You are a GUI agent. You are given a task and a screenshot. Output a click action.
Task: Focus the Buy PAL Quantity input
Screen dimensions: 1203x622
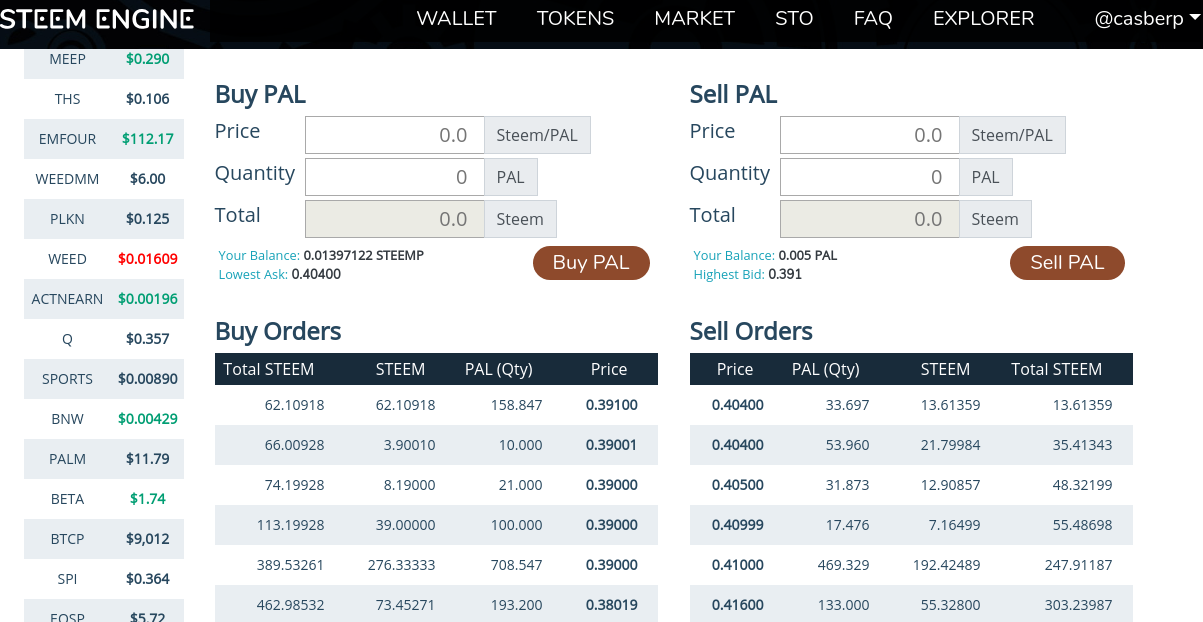[395, 177]
